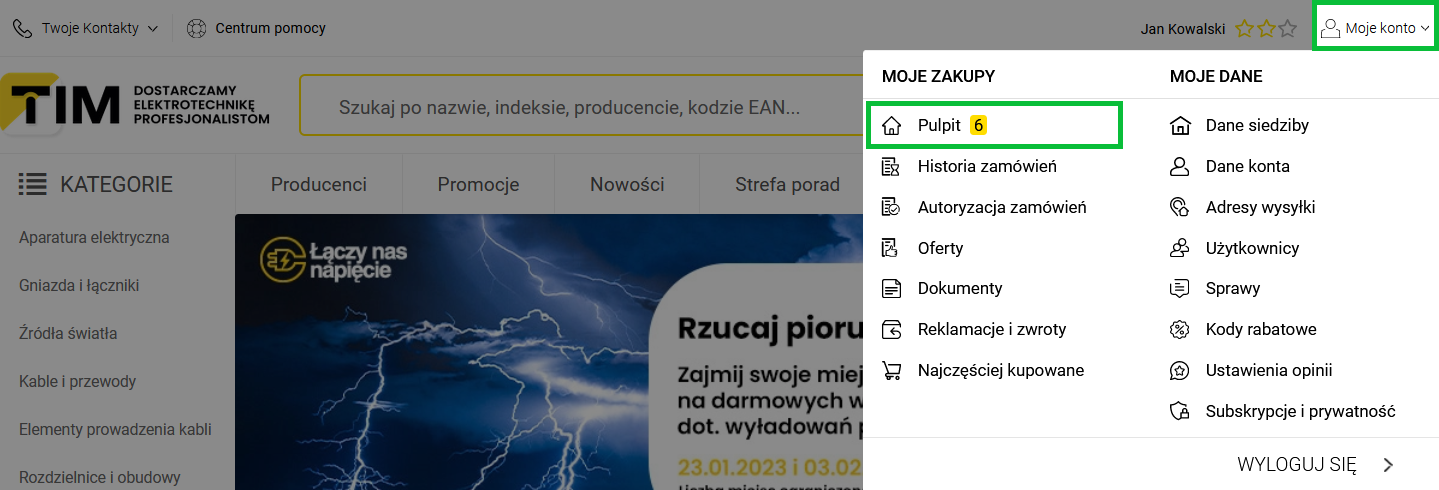This screenshot has height=490, width=1439.
Task: Open Dane konta settings
Action: 1248,166
